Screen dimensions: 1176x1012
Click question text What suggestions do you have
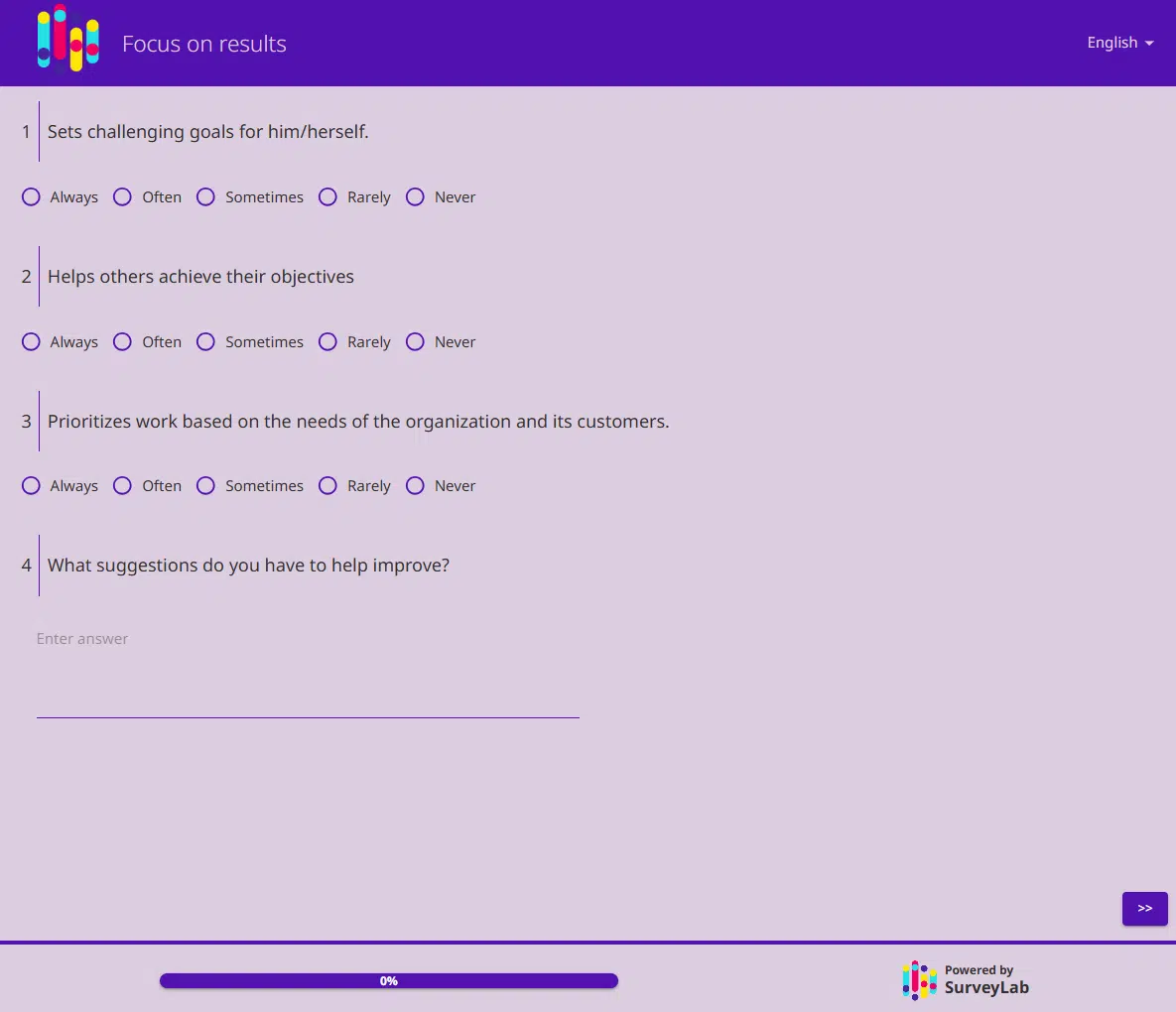pyautogui.click(x=248, y=566)
